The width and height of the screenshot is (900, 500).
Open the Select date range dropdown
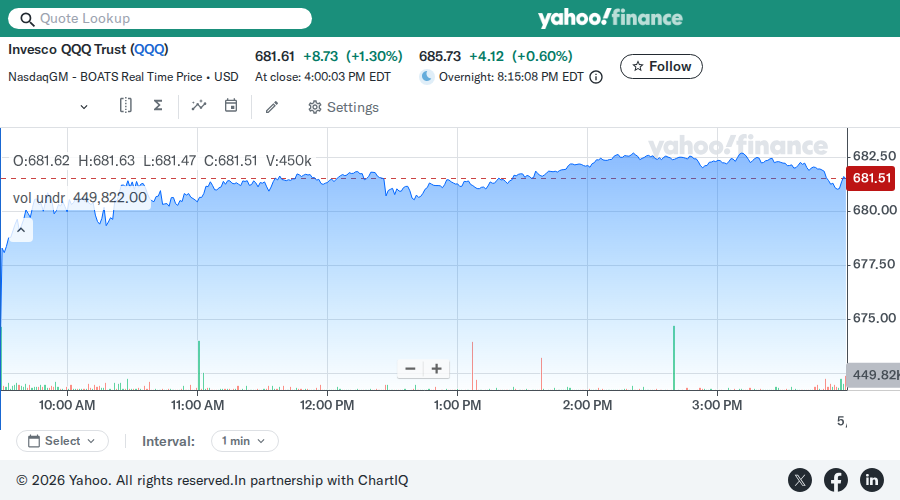coord(62,441)
